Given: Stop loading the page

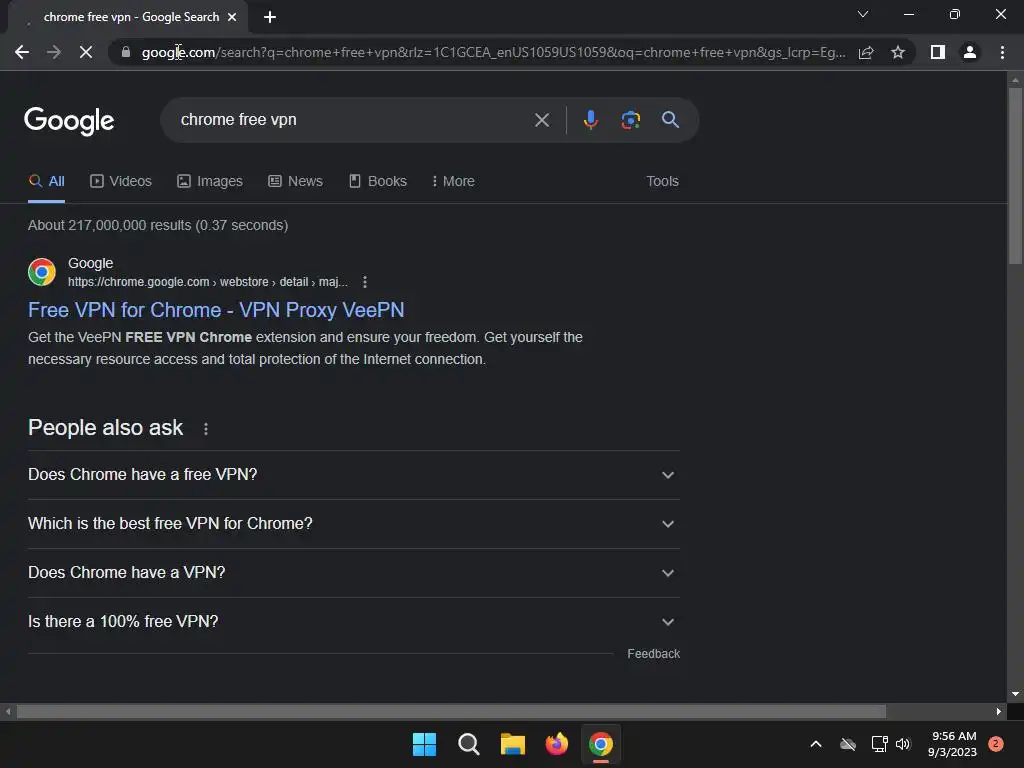Looking at the screenshot, I should 86,52.
